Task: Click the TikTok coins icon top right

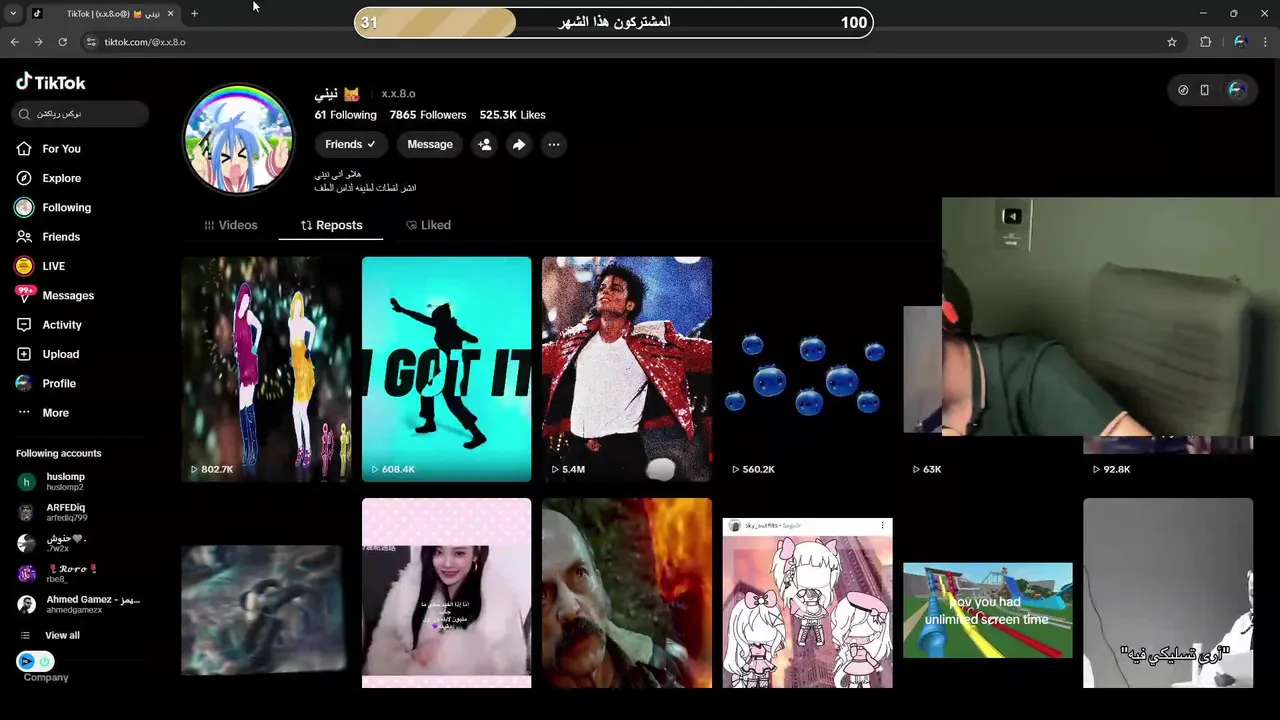Action: tap(1183, 90)
